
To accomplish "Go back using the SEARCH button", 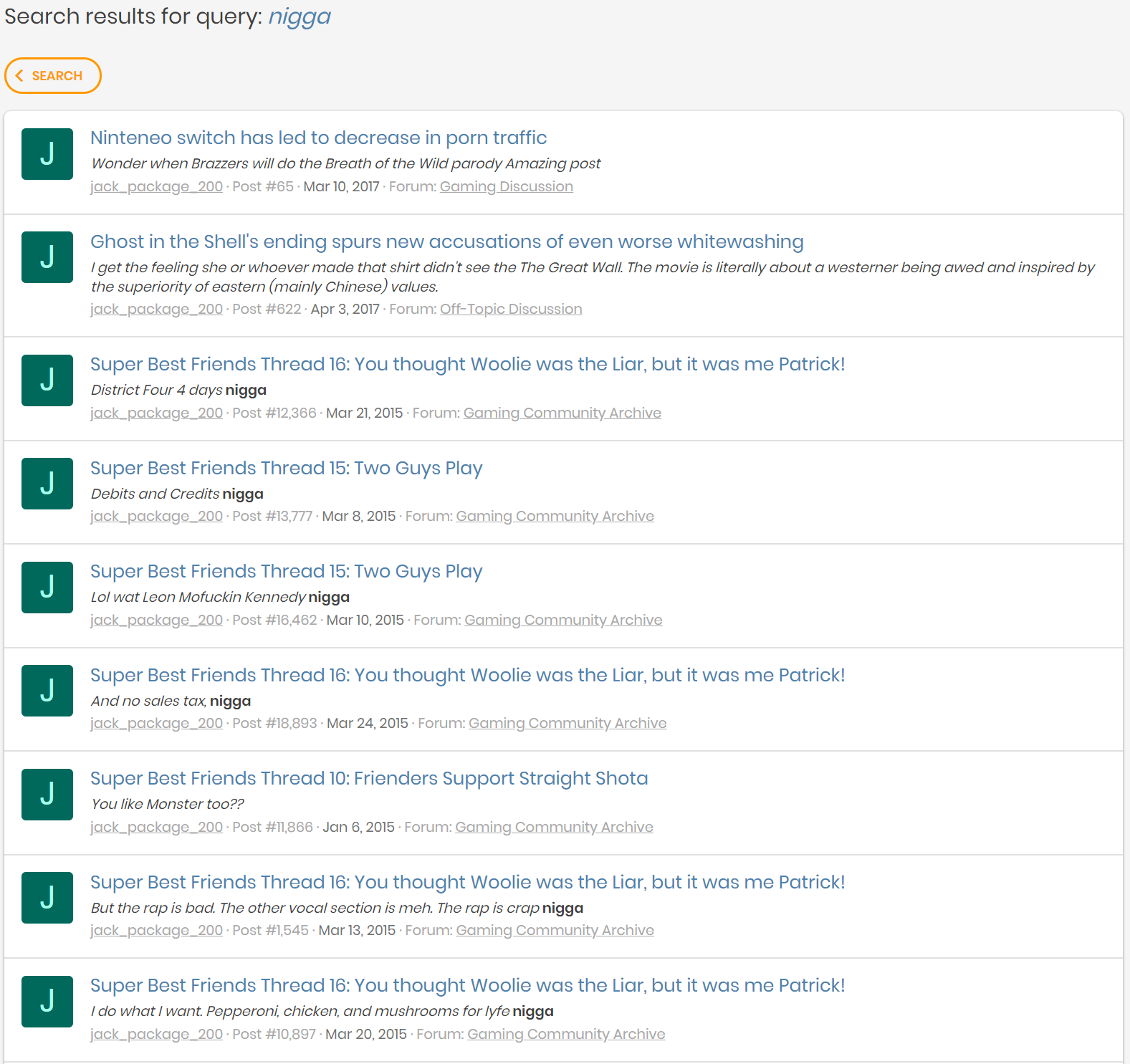I will (x=52, y=75).
